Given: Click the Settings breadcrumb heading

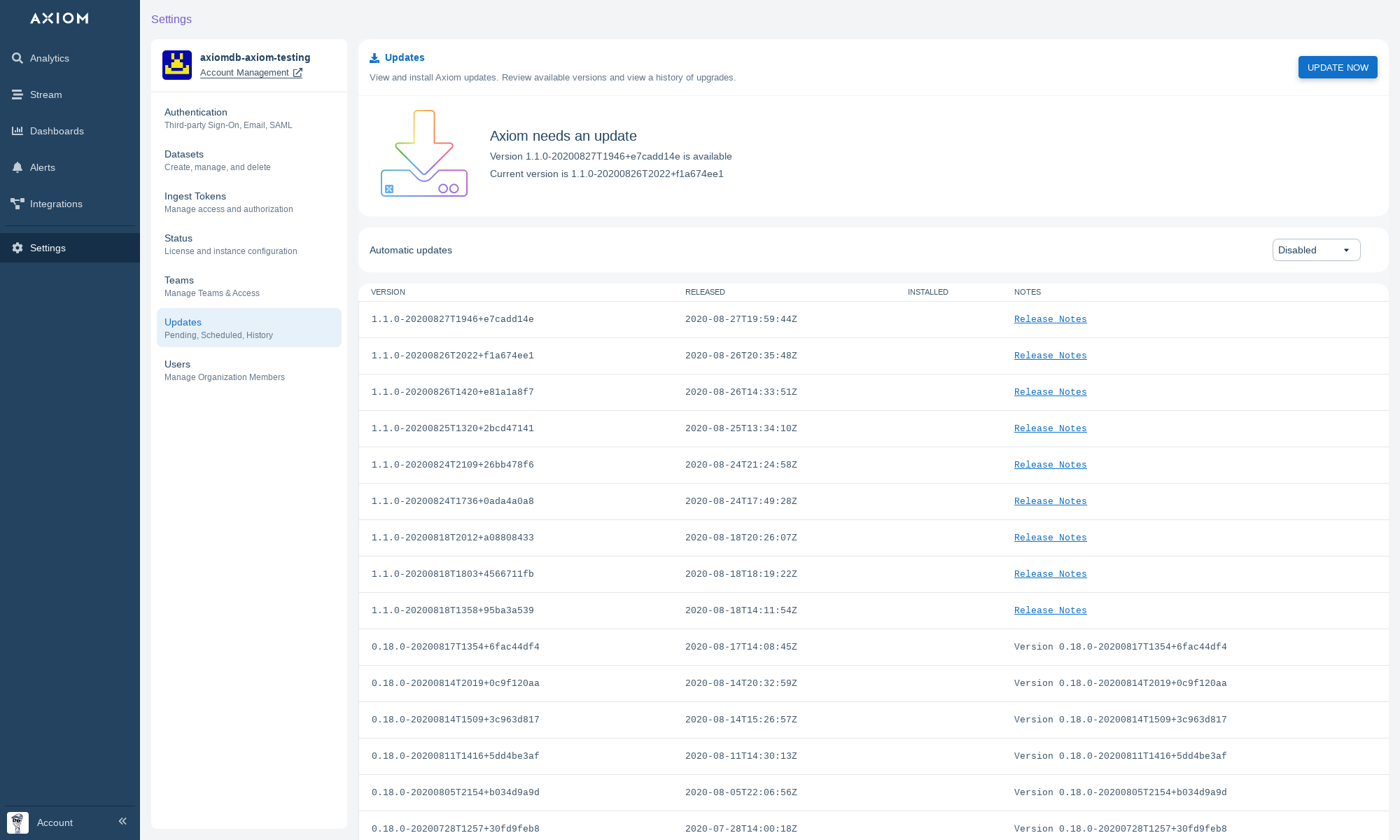Looking at the screenshot, I should 171,19.
